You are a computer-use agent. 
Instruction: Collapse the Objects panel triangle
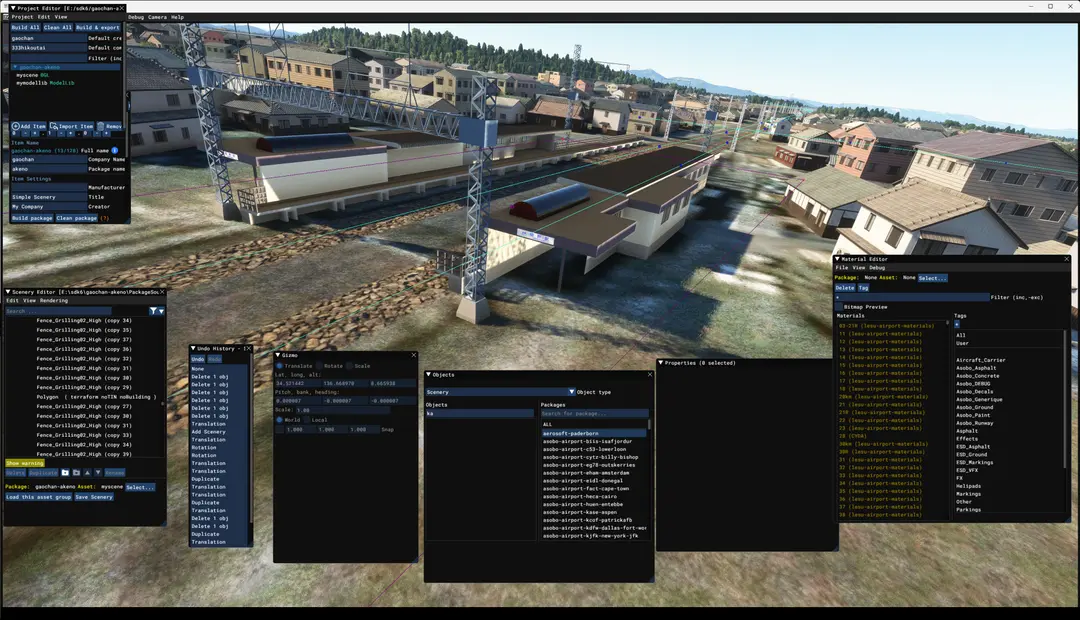(428, 375)
